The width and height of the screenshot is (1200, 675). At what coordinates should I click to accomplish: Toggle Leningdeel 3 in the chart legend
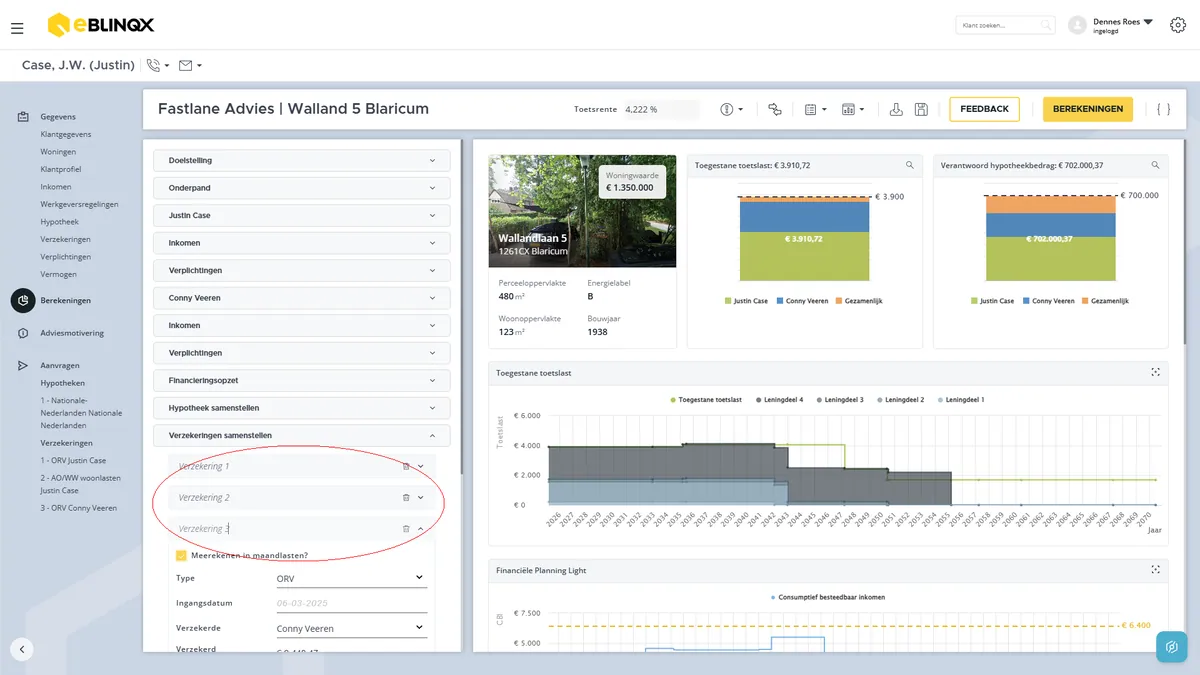pos(840,399)
